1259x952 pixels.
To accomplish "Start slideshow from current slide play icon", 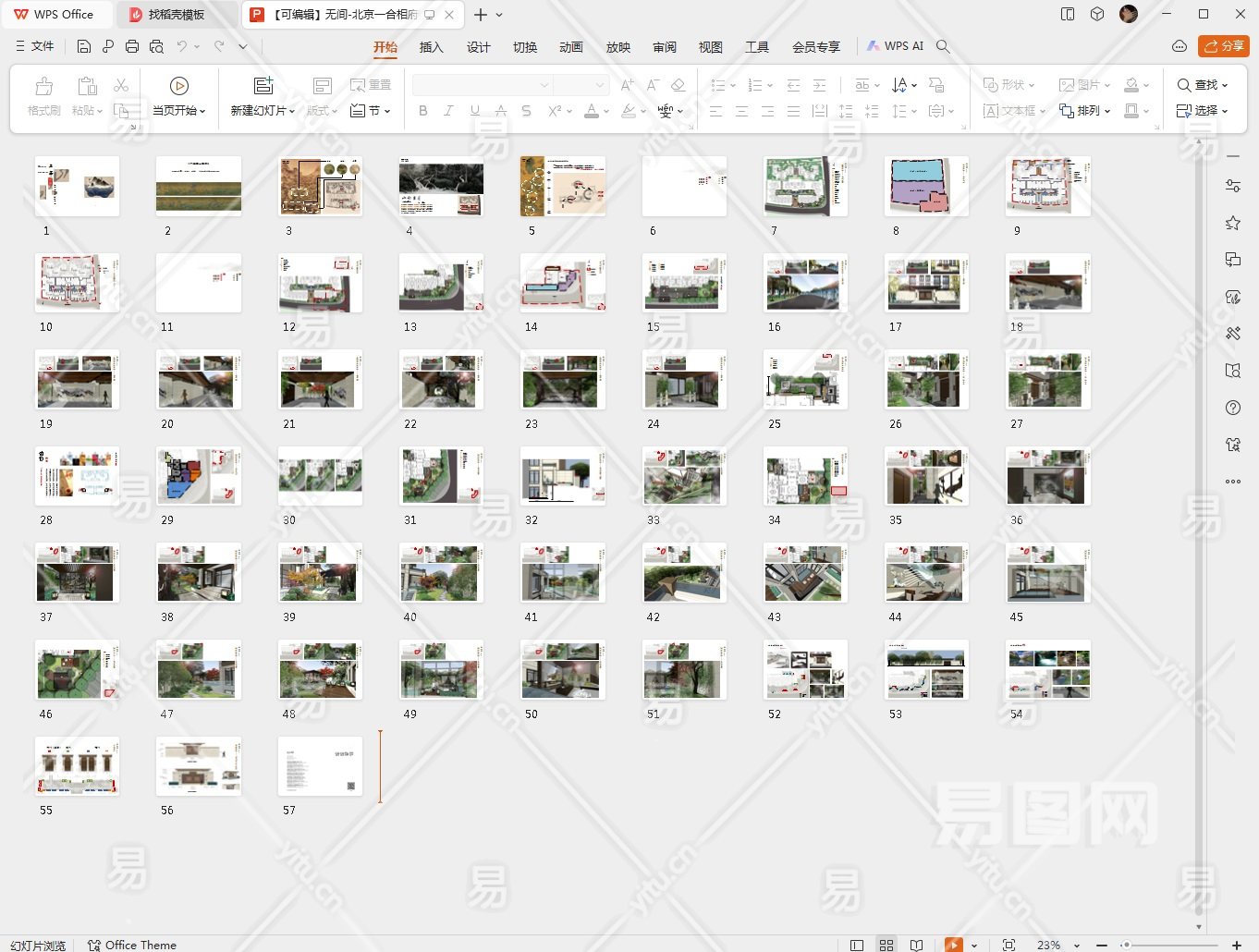I will tap(179, 86).
